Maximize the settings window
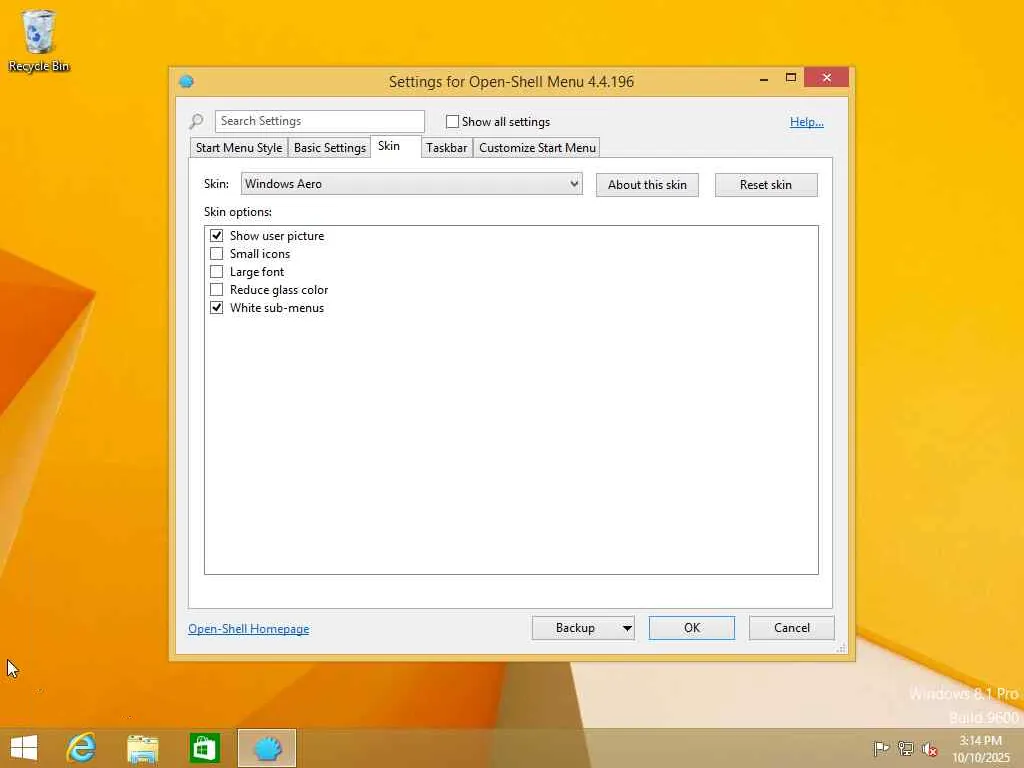This screenshot has width=1024, height=768. coord(791,78)
